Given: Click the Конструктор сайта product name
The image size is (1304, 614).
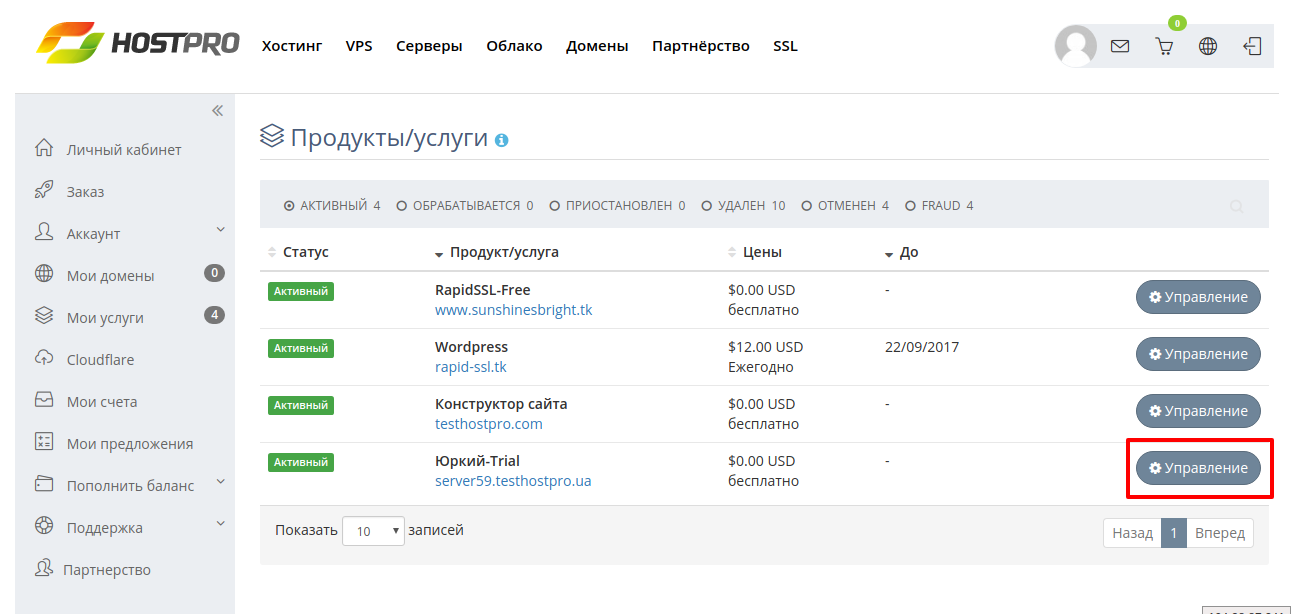Looking at the screenshot, I should 501,404.
